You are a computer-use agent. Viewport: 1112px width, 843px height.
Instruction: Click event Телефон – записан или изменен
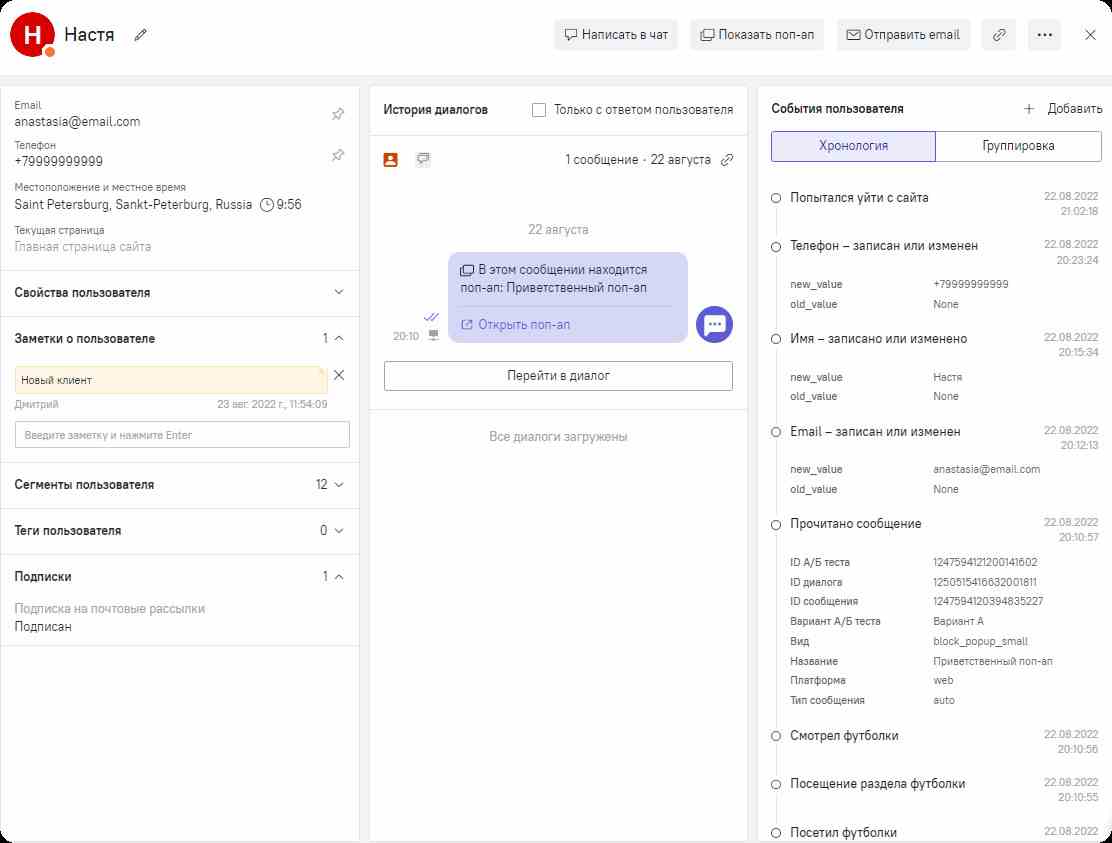pyautogui.click(x=884, y=246)
